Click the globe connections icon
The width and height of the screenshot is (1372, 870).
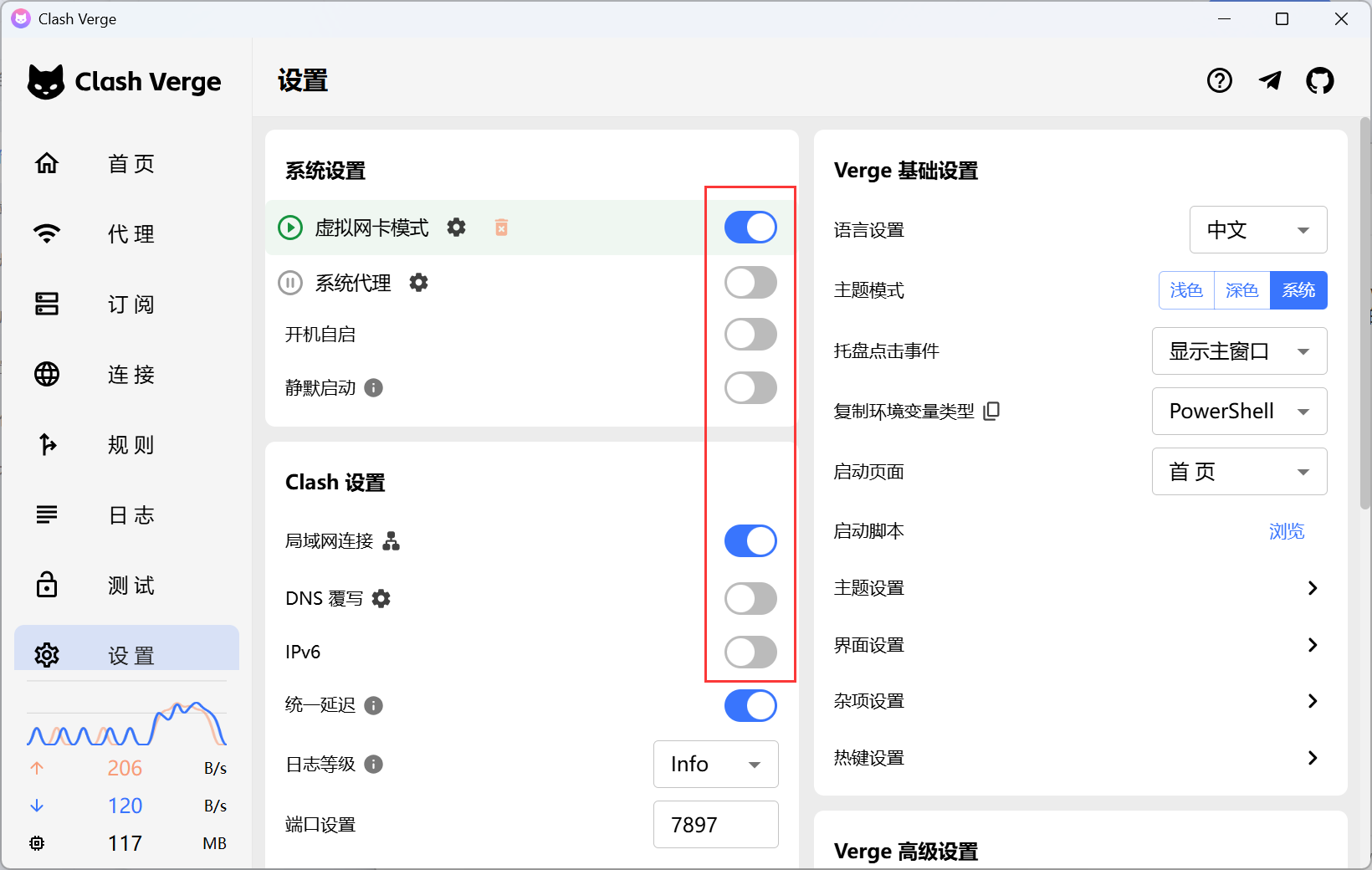coord(47,374)
